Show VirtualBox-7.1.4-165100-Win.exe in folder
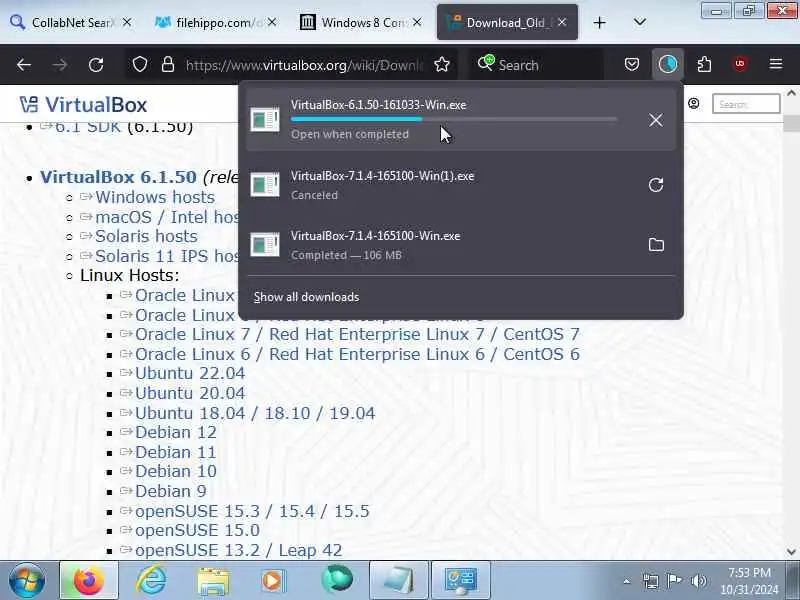This screenshot has height=600, width=800. (x=656, y=245)
